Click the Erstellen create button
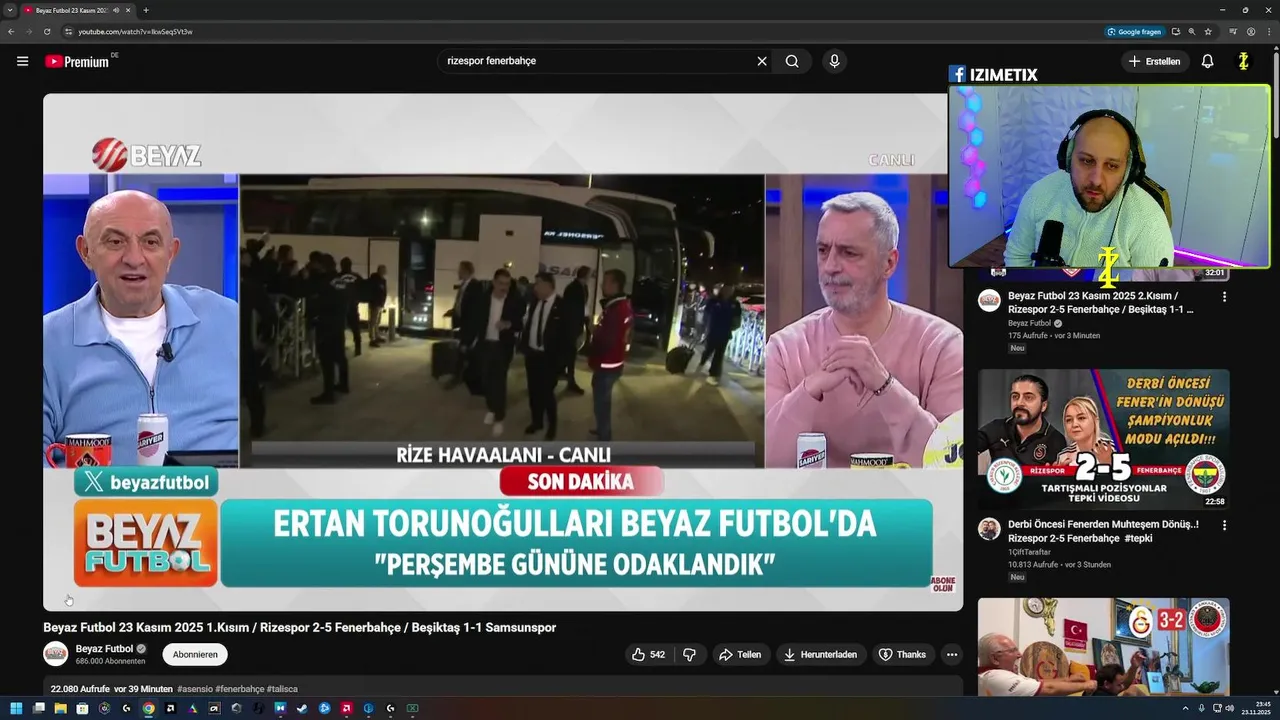Screen dimensions: 1280x720 (1154, 61)
